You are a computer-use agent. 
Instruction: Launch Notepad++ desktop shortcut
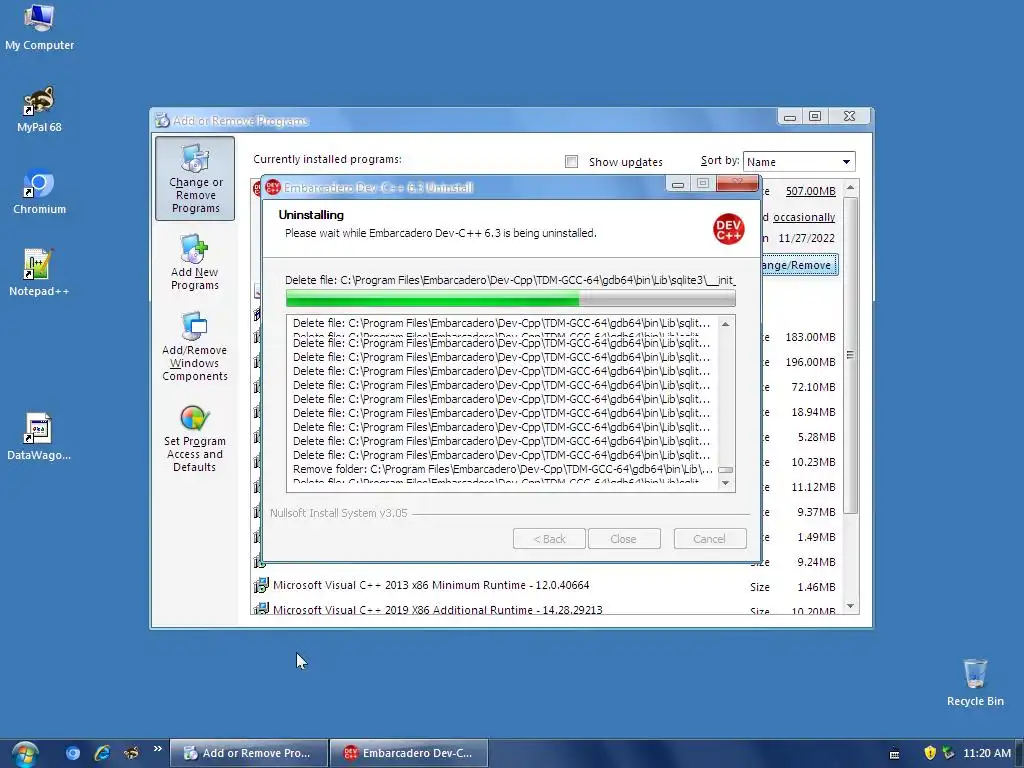click(x=39, y=273)
